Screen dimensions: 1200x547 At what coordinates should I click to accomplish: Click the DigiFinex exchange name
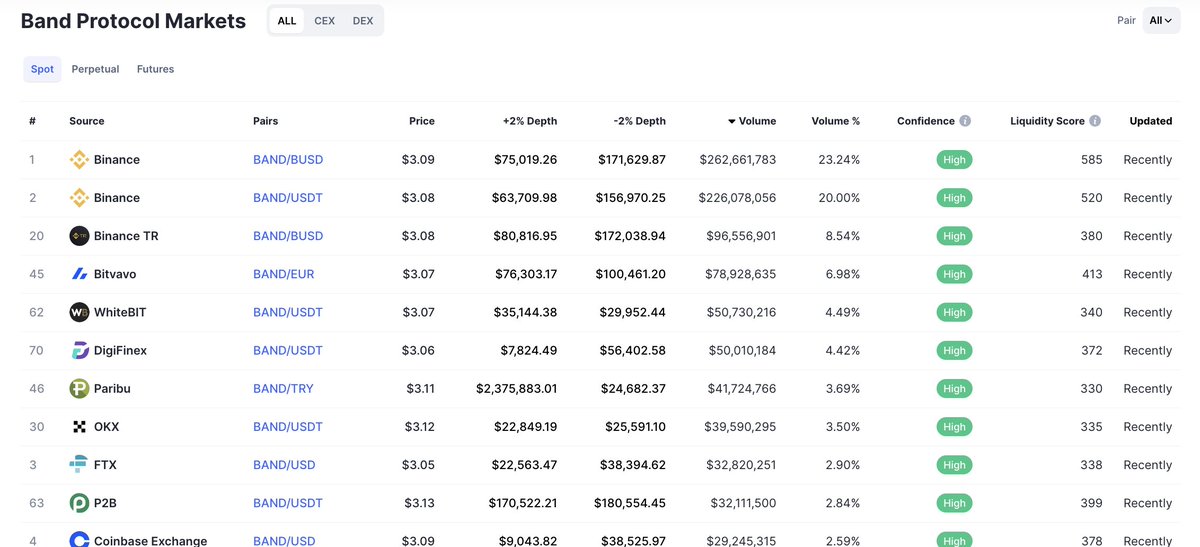tap(120, 350)
